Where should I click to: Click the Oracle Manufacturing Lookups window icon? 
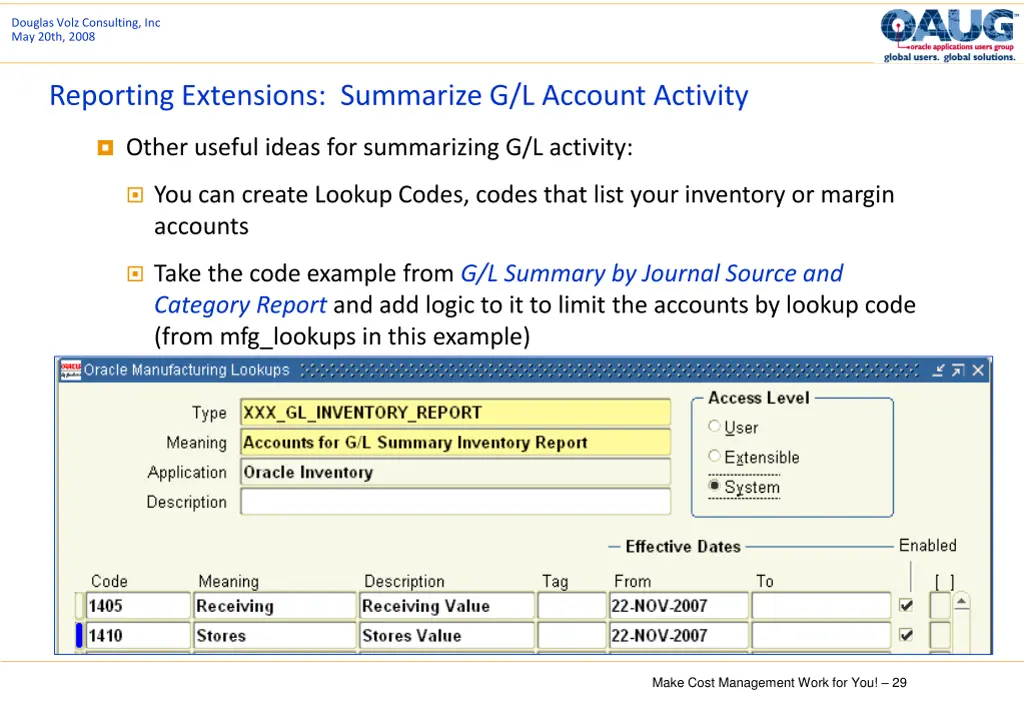(71, 370)
